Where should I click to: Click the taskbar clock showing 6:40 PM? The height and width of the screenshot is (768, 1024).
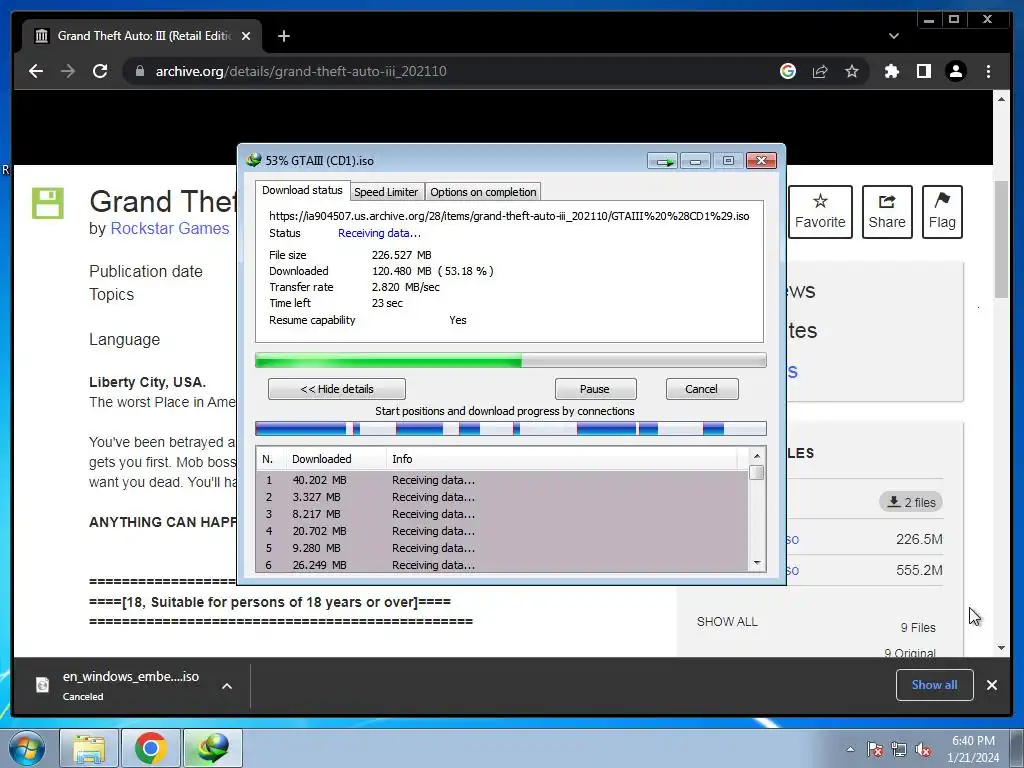click(x=973, y=749)
